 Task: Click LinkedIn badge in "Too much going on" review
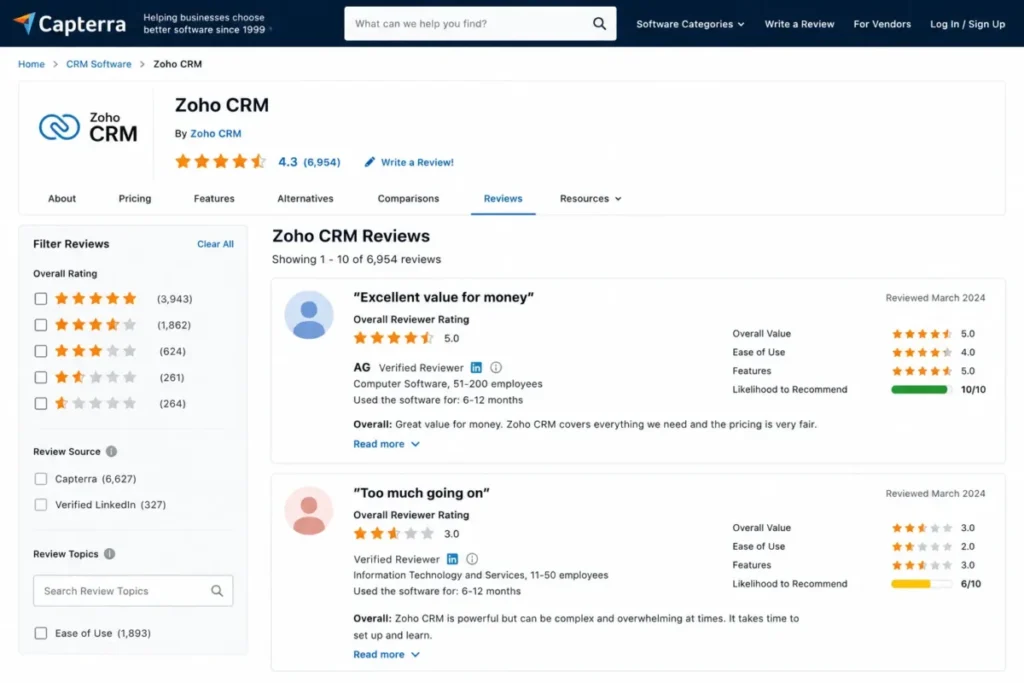[x=452, y=559]
